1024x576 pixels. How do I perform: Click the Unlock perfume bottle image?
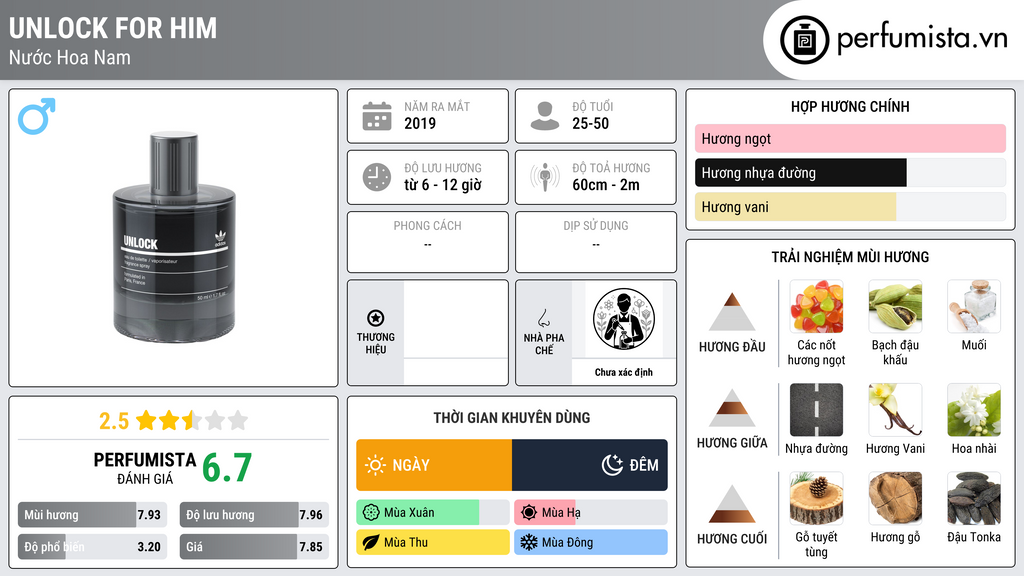pos(174,237)
